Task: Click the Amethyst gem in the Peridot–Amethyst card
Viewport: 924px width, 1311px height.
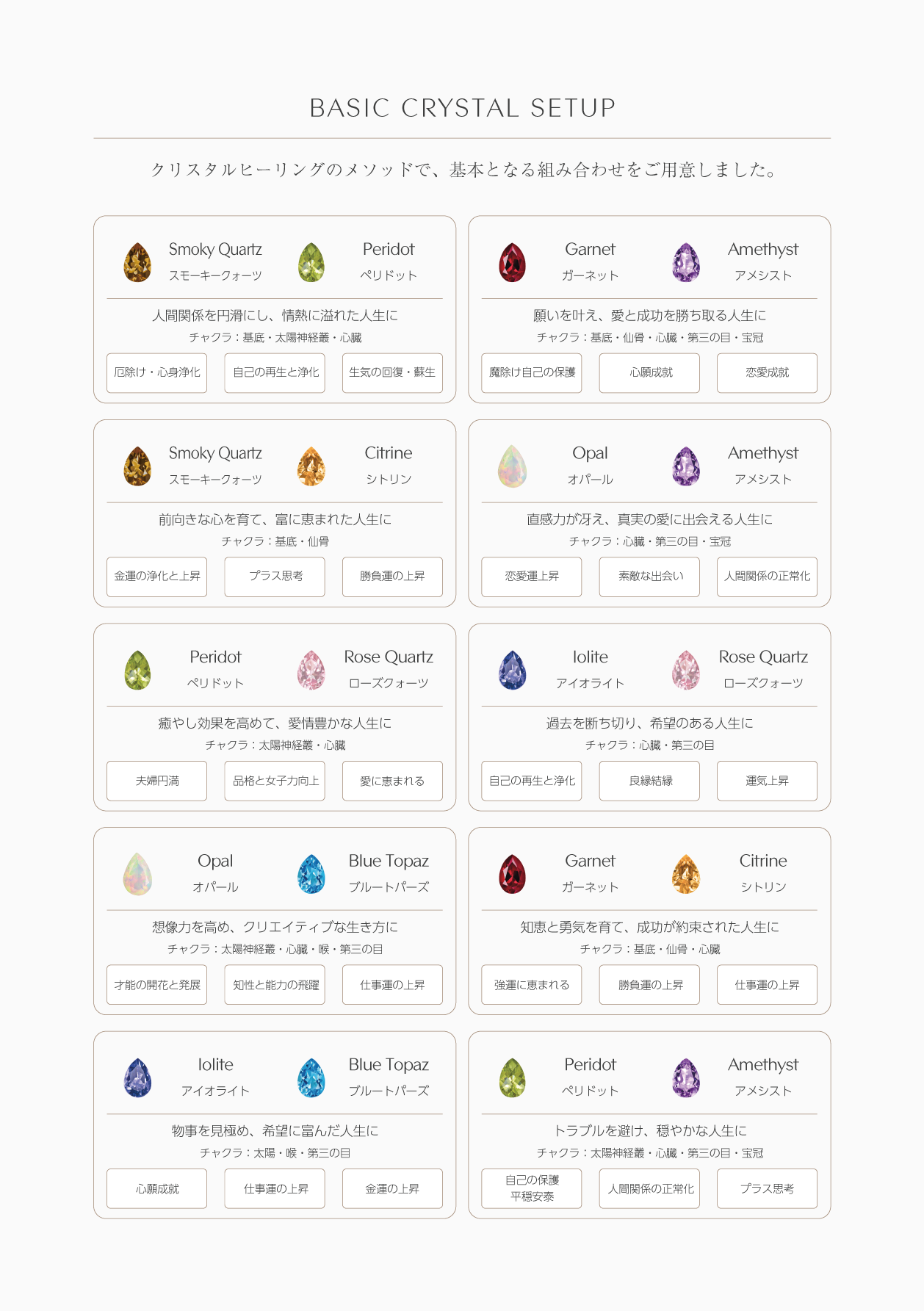Action: tap(686, 1078)
